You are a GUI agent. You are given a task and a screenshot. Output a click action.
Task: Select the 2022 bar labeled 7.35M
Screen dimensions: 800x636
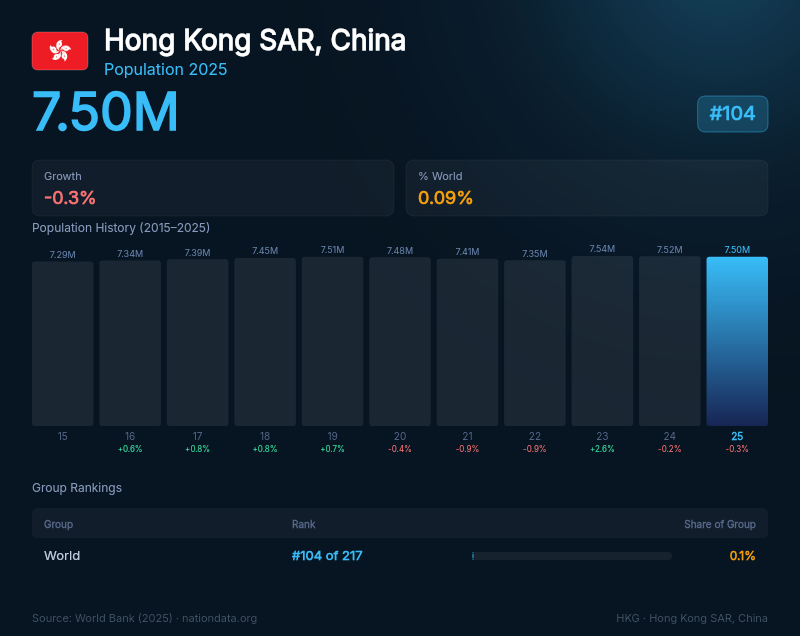[x=535, y=343]
